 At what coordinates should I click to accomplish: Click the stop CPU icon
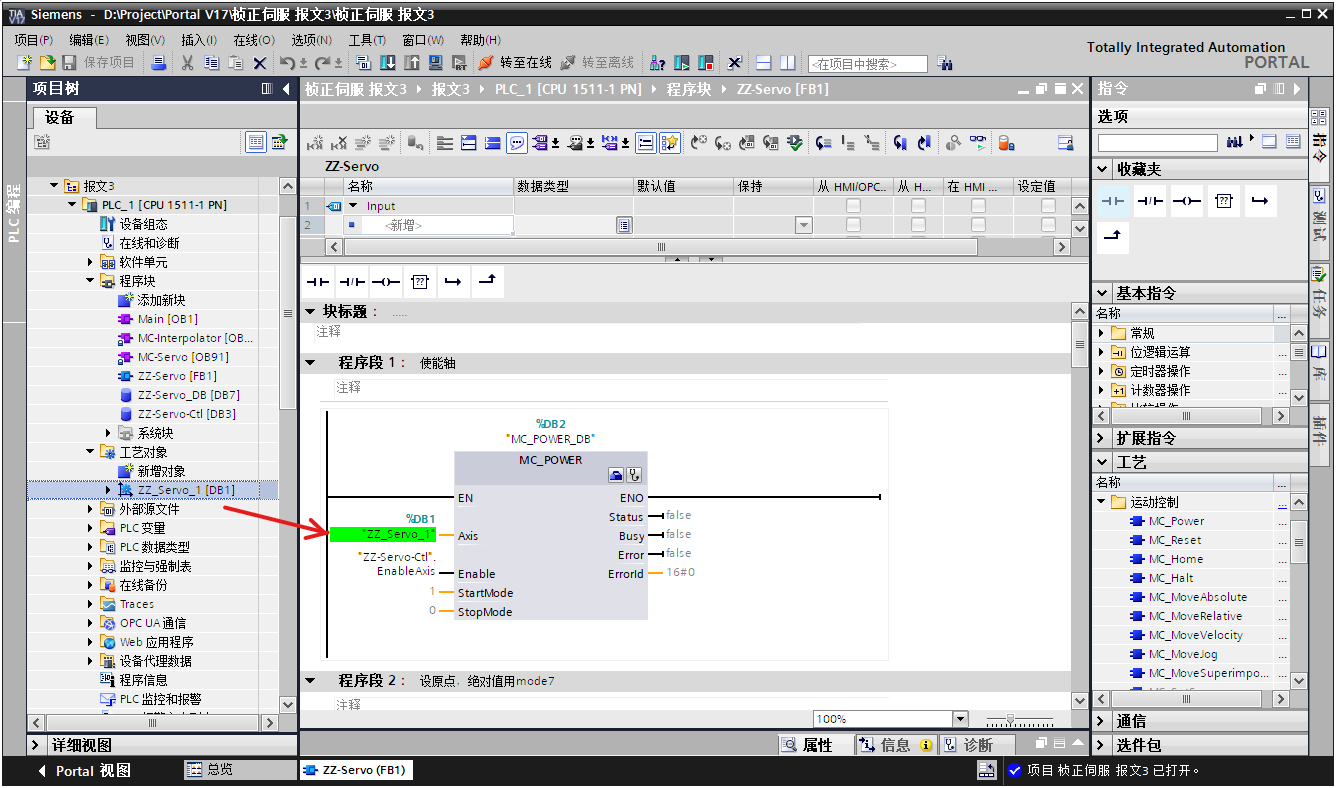point(706,63)
